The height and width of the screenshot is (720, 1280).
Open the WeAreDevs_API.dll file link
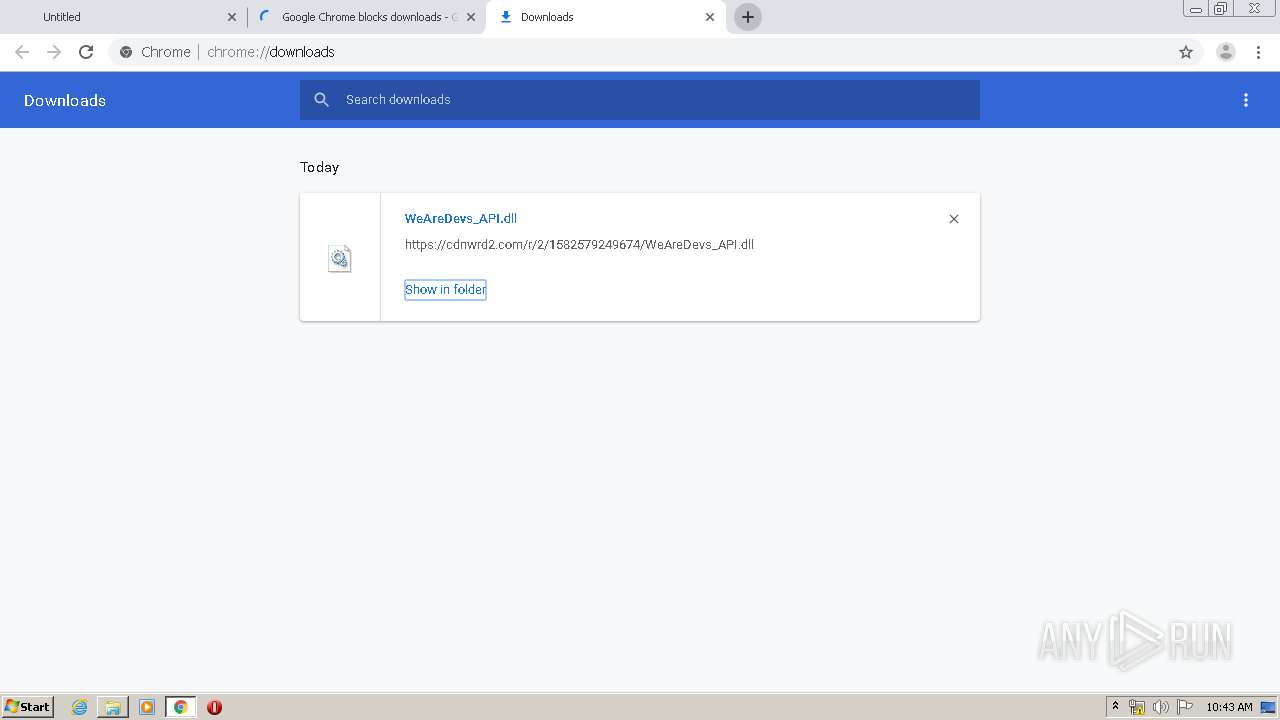click(x=461, y=218)
